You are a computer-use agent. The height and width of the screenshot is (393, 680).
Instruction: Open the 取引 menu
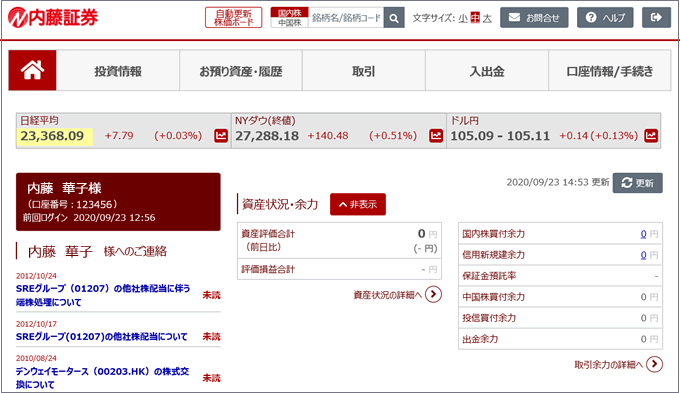coord(363,71)
